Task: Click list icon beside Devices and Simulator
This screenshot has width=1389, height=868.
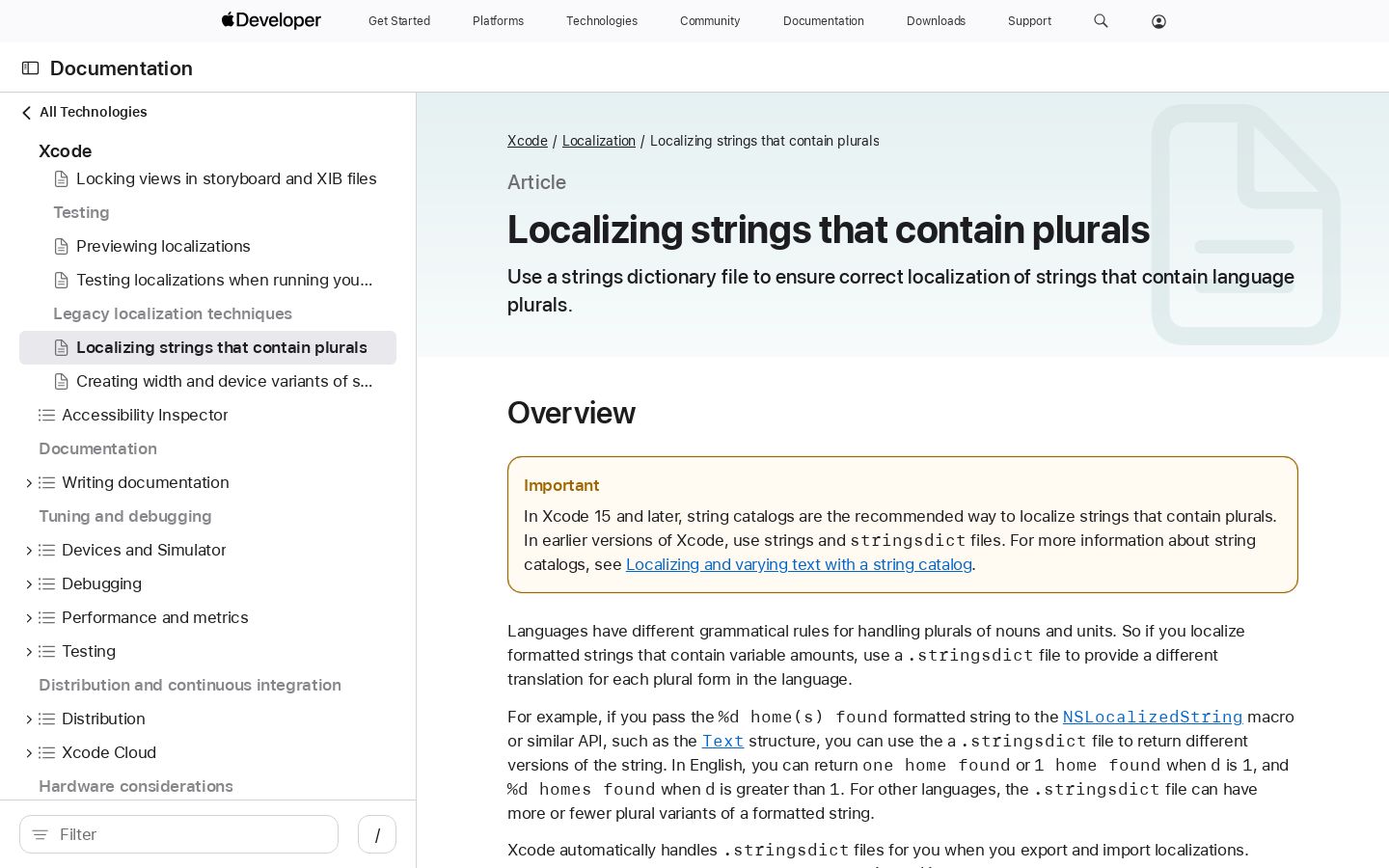Action: pyautogui.click(x=46, y=551)
